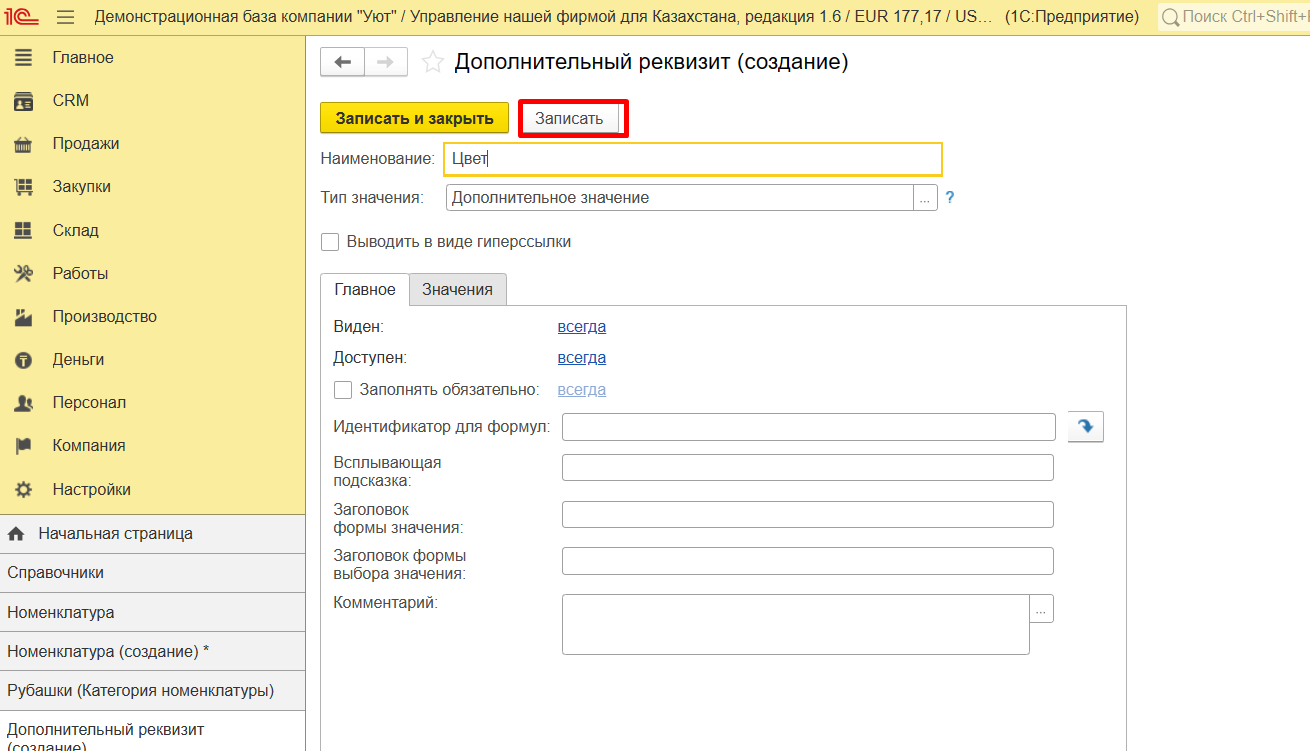Toggle the Заполнять обязательно checkbox
Screen dimensions: 1310x751
point(343,390)
